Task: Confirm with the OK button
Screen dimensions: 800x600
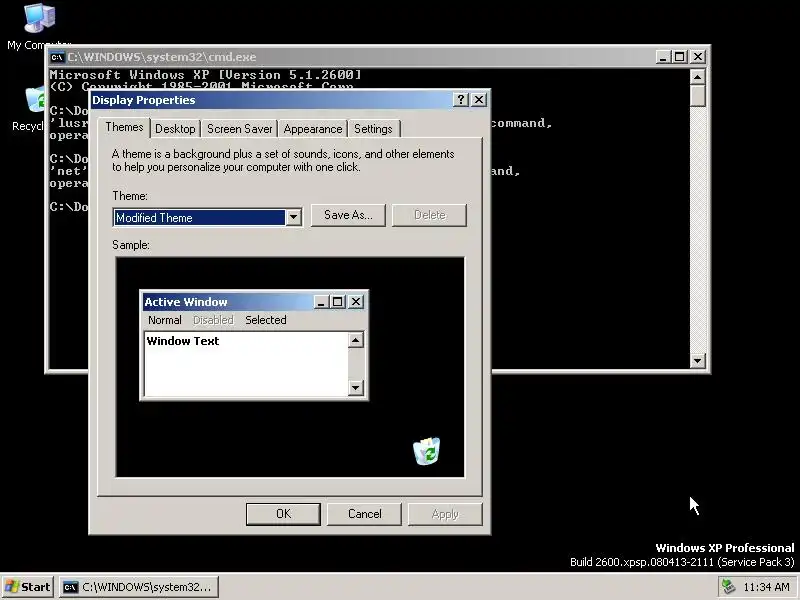Action: 283,514
